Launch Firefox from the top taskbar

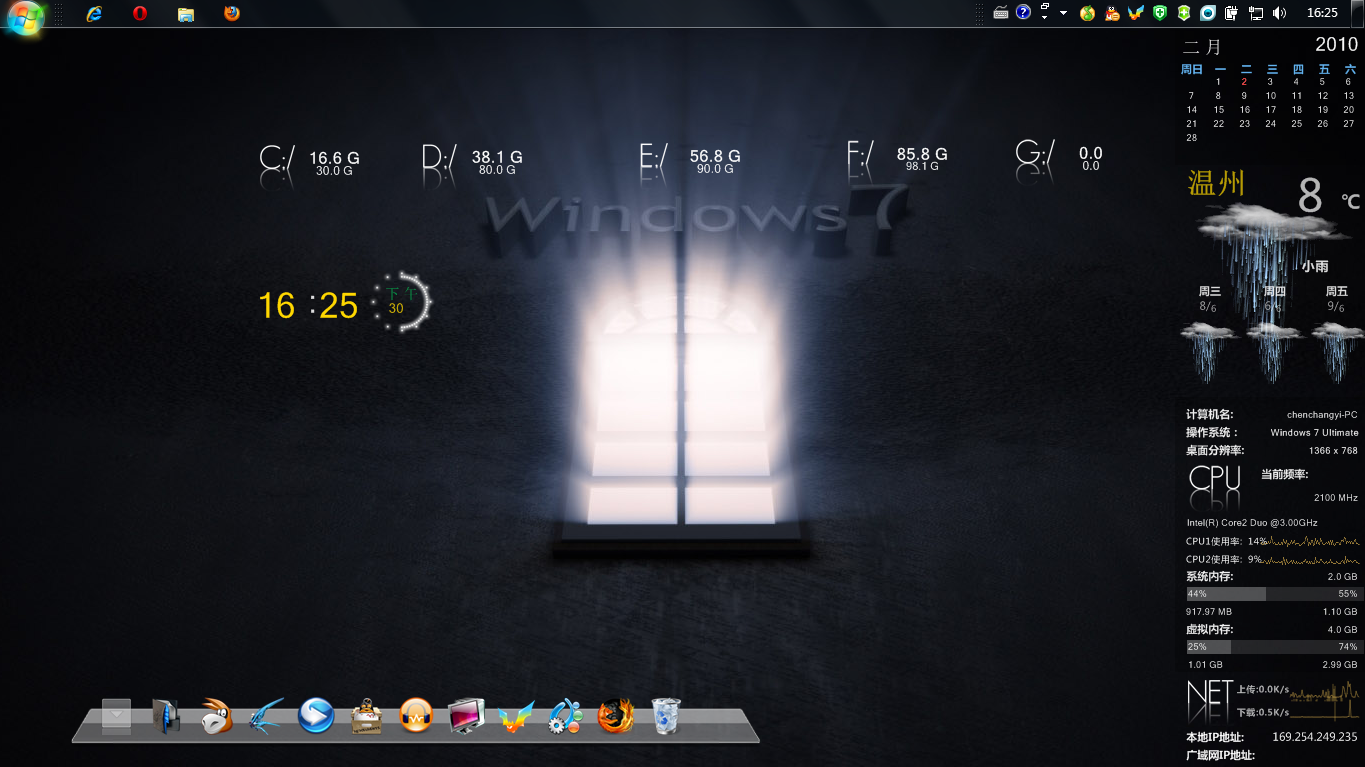click(232, 13)
